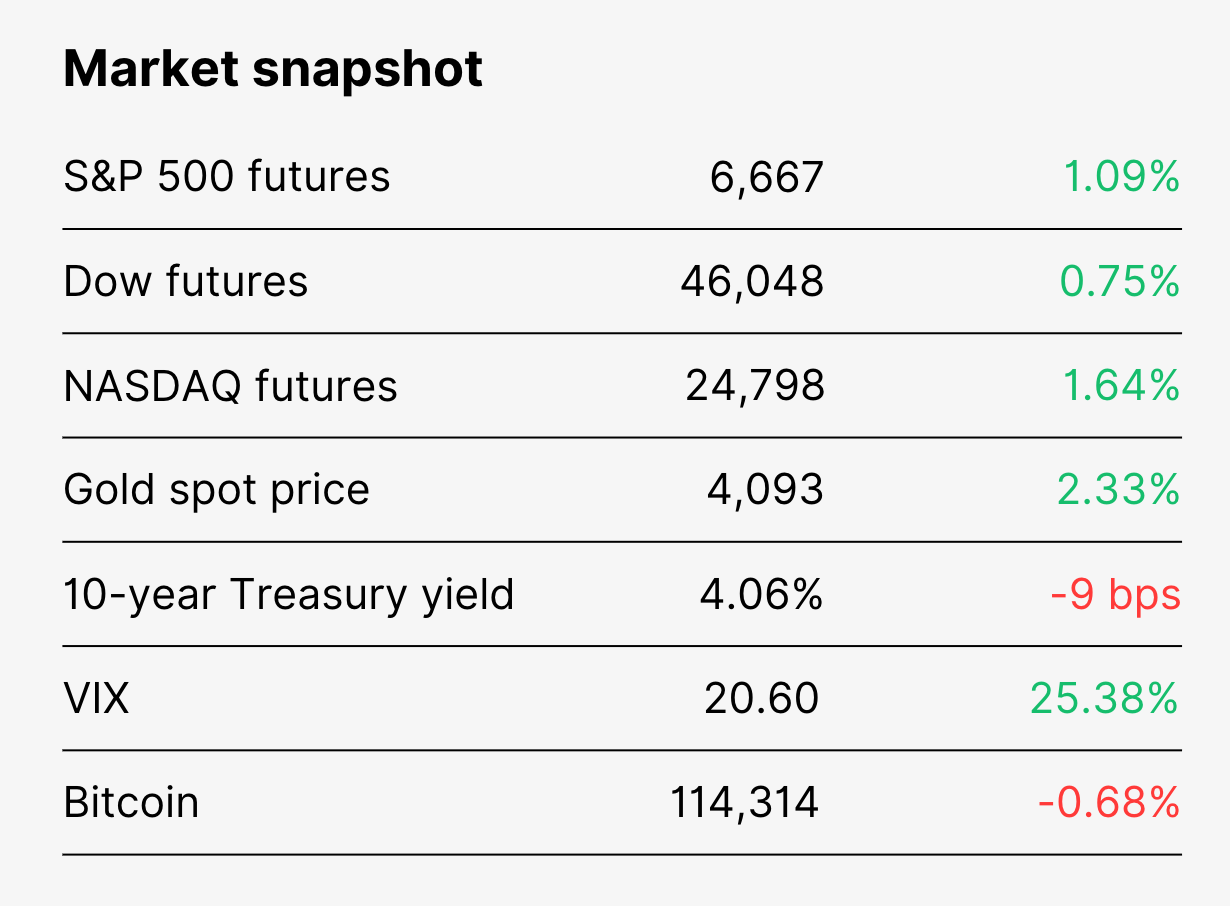Click the 2.33% gold change
1230x906 pixels.
1119,489
